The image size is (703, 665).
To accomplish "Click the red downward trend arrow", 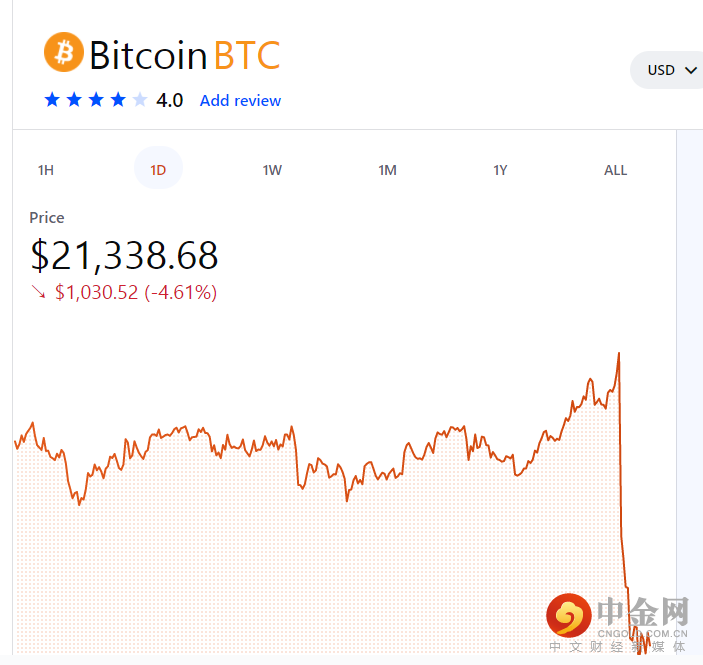I will (39, 293).
